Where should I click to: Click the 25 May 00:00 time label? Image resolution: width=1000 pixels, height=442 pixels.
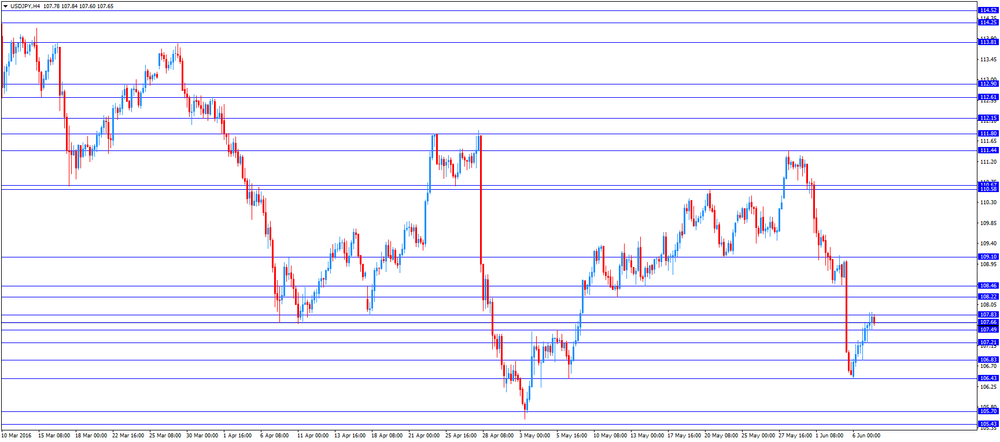pos(758,435)
